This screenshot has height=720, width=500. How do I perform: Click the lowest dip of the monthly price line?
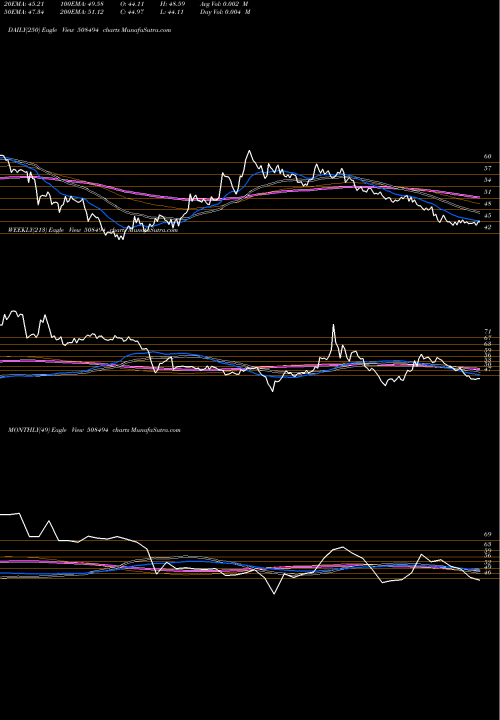275,593
